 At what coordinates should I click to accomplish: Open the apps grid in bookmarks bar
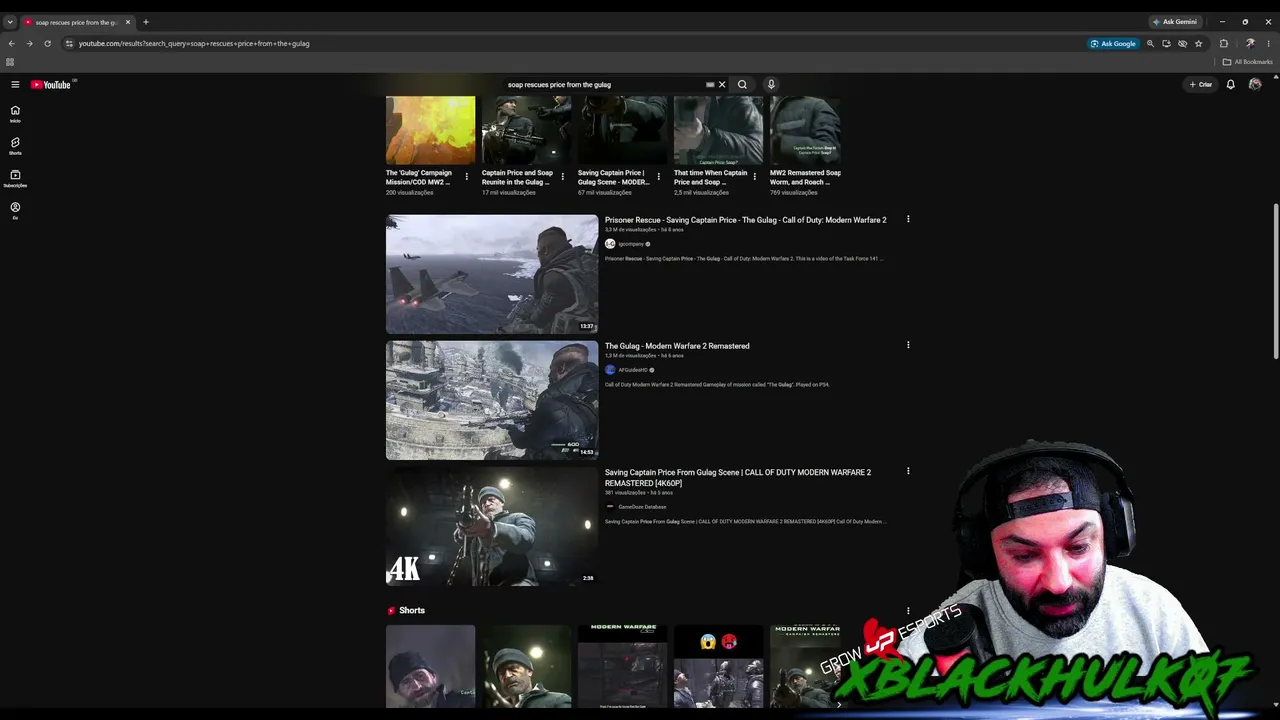click(x=10, y=62)
